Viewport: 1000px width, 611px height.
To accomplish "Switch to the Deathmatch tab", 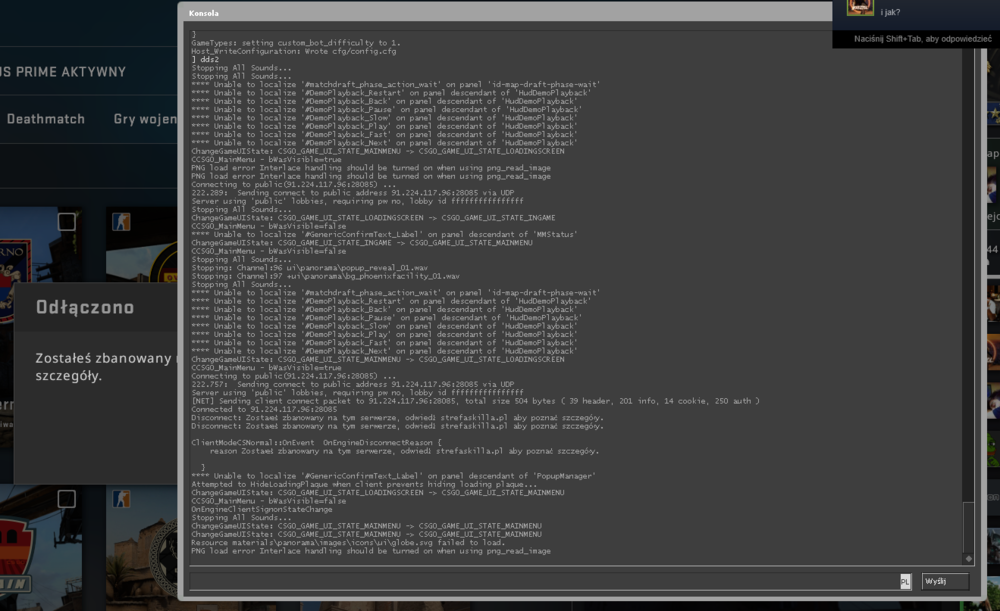I will (x=46, y=119).
